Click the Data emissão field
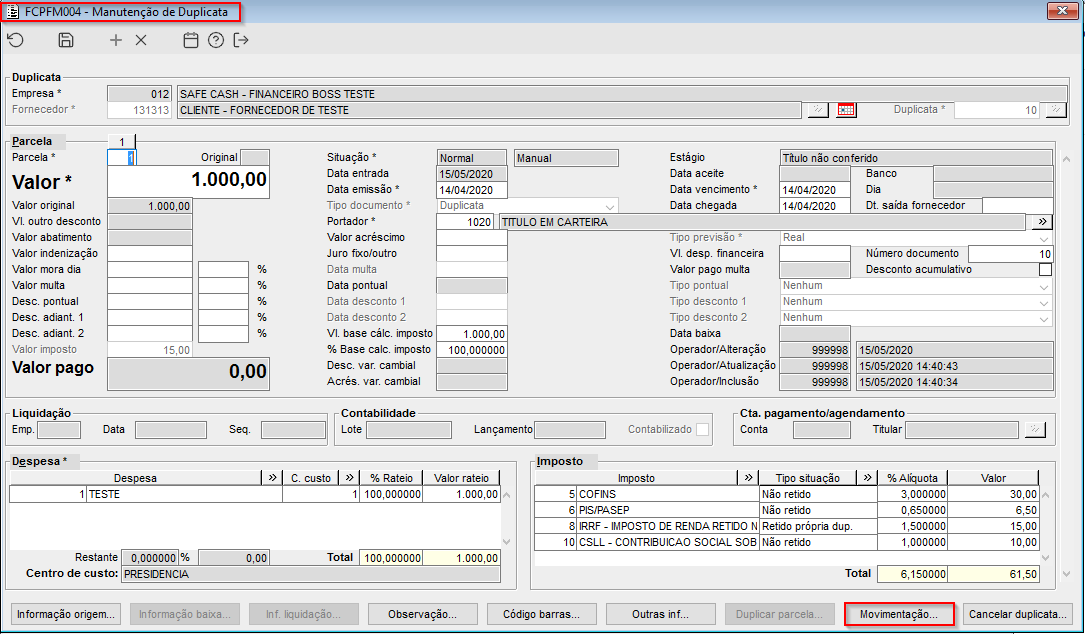1085x634 pixels. pyautogui.click(x=472, y=190)
